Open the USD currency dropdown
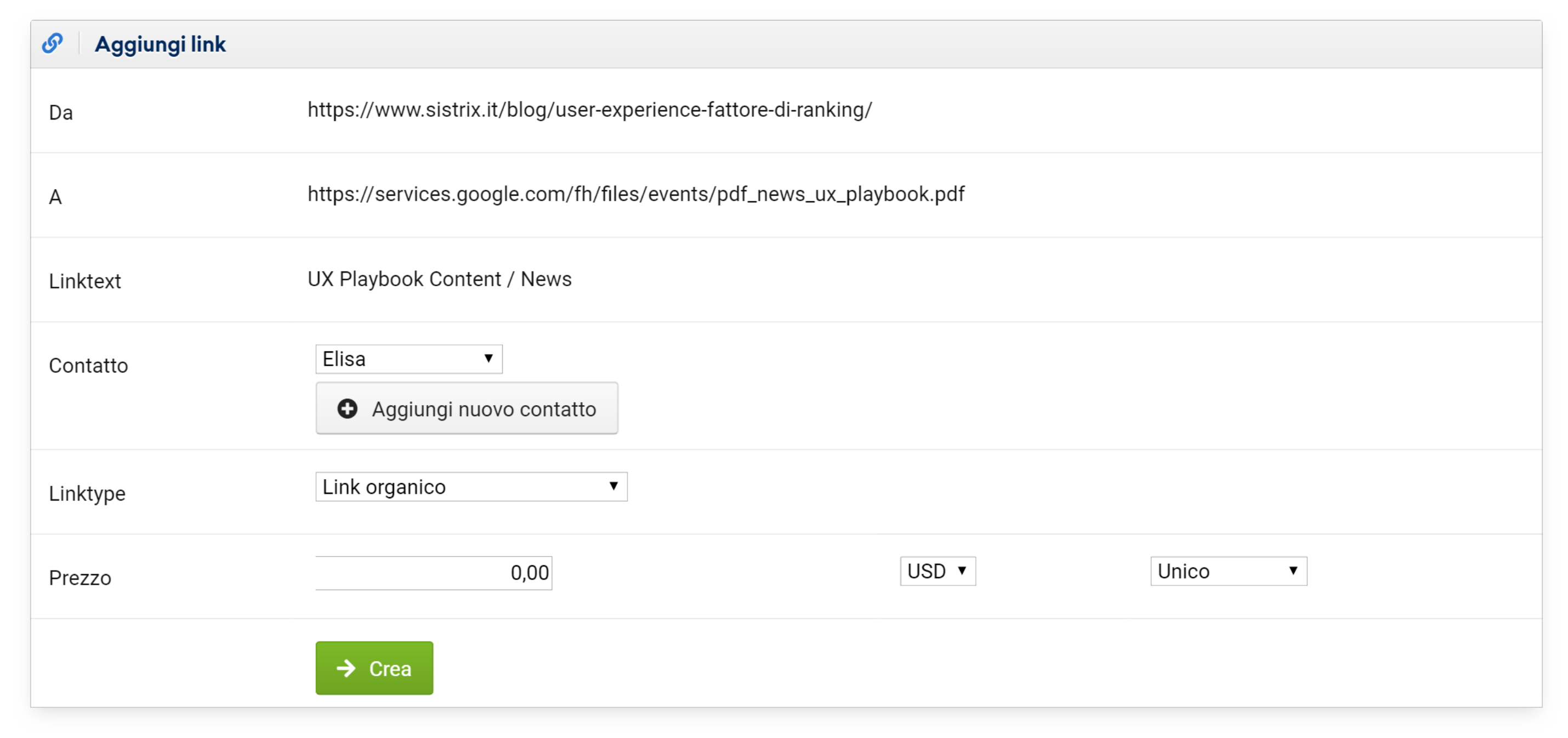The width and height of the screenshot is (1568, 738). point(938,571)
